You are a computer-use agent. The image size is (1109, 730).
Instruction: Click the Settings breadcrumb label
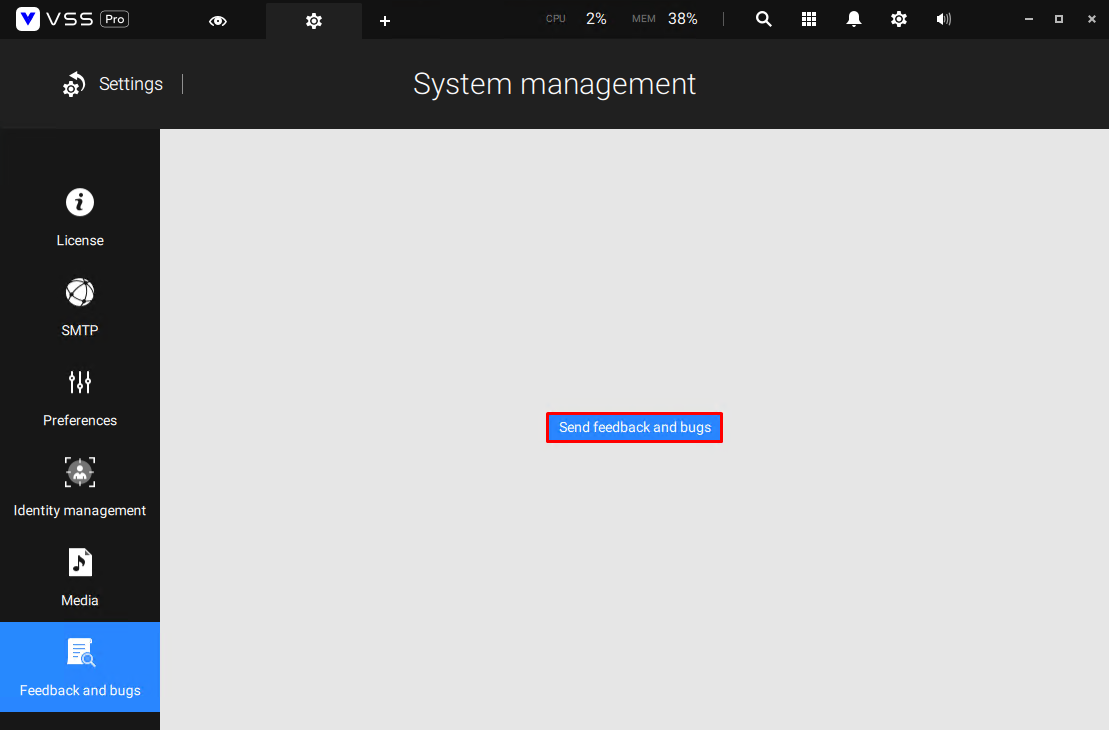tap(130, 84)
